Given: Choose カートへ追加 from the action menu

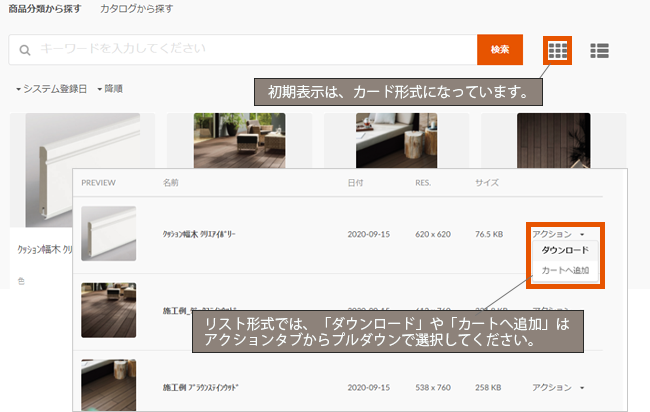Looking at the screenshot, I should point(565,270).
